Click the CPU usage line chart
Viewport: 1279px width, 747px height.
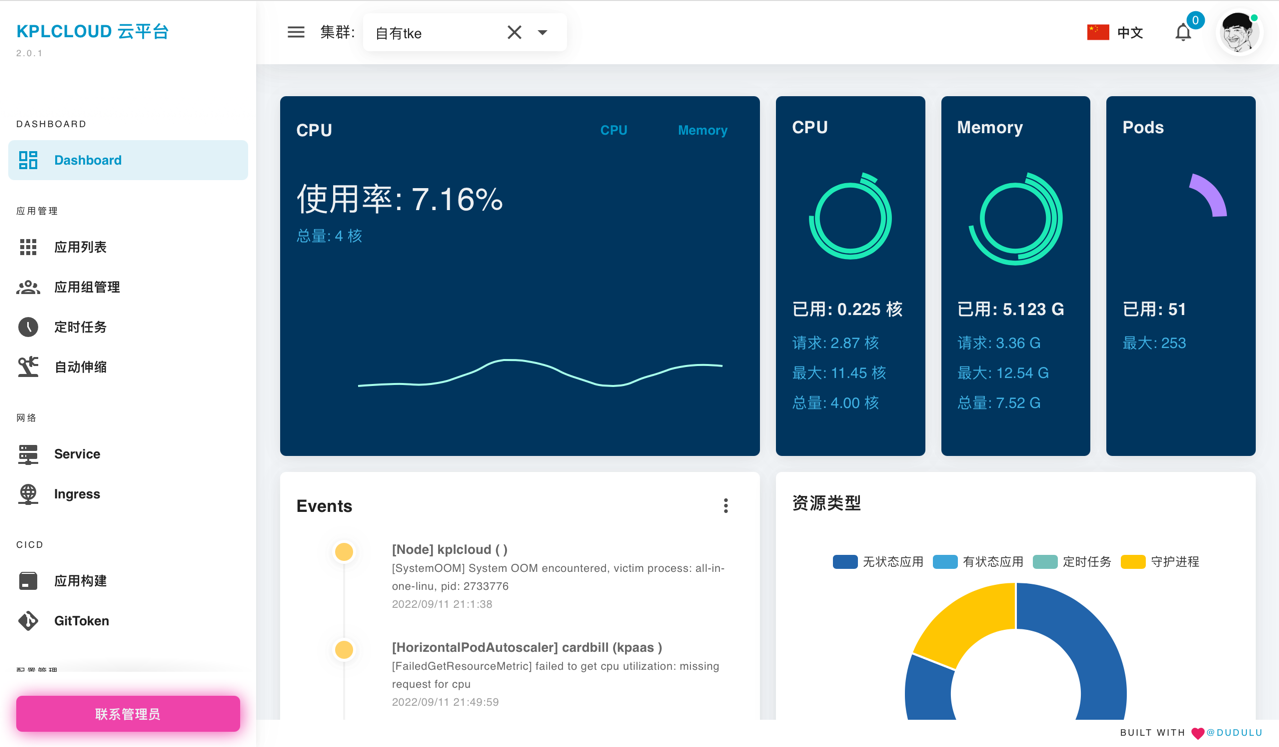(540, 372)
